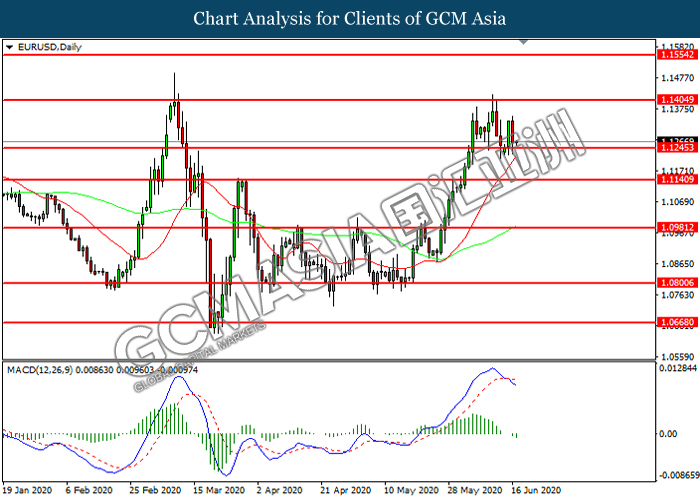Screen dimensions: 700x500
Task: Click the 21 Apr 2020 date label
Action: pos(346,490)
